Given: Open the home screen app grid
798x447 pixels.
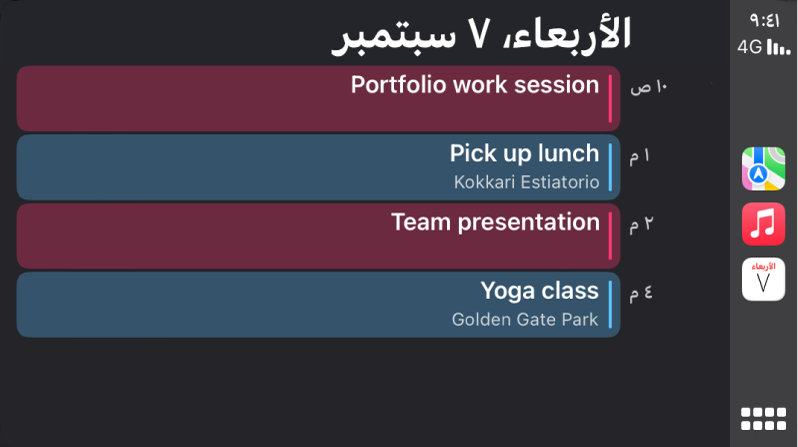Looking at the screenshot, I should (x=763, y=418).
